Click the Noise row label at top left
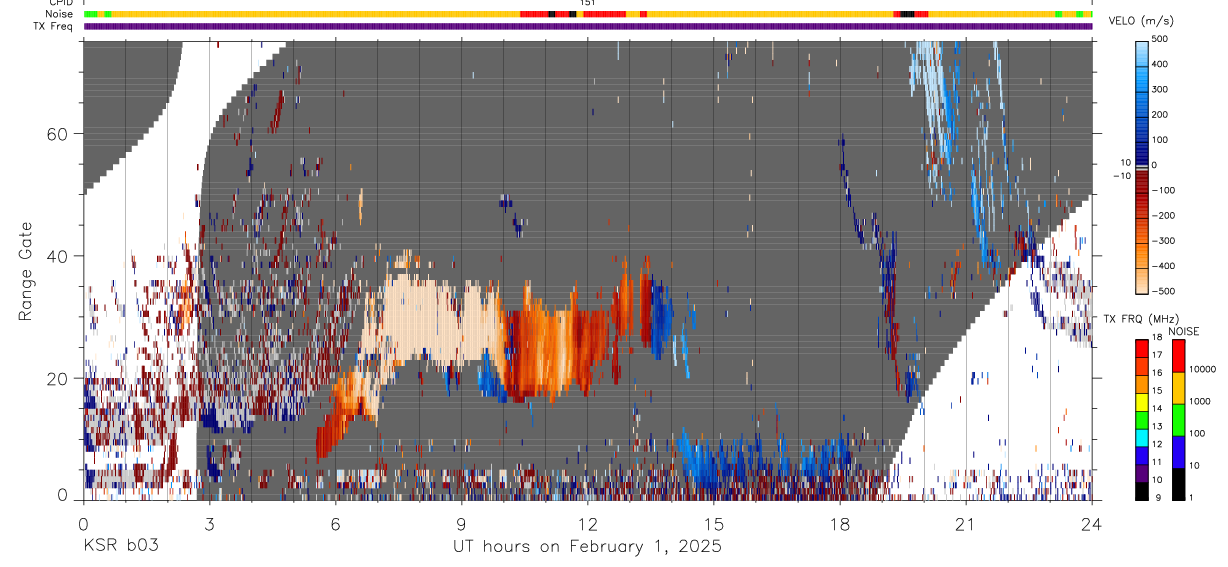Viewport: 1228px width, 567px height. (61, 14)
